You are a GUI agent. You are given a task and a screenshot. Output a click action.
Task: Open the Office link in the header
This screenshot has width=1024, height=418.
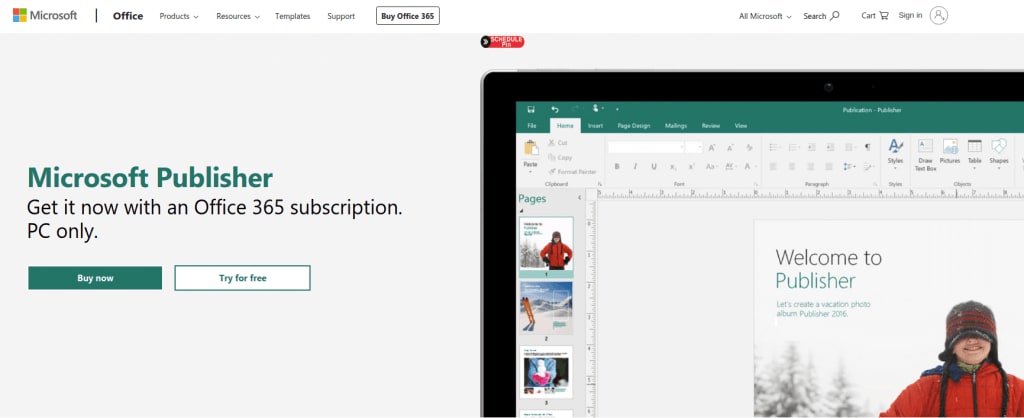pos(128,16)
